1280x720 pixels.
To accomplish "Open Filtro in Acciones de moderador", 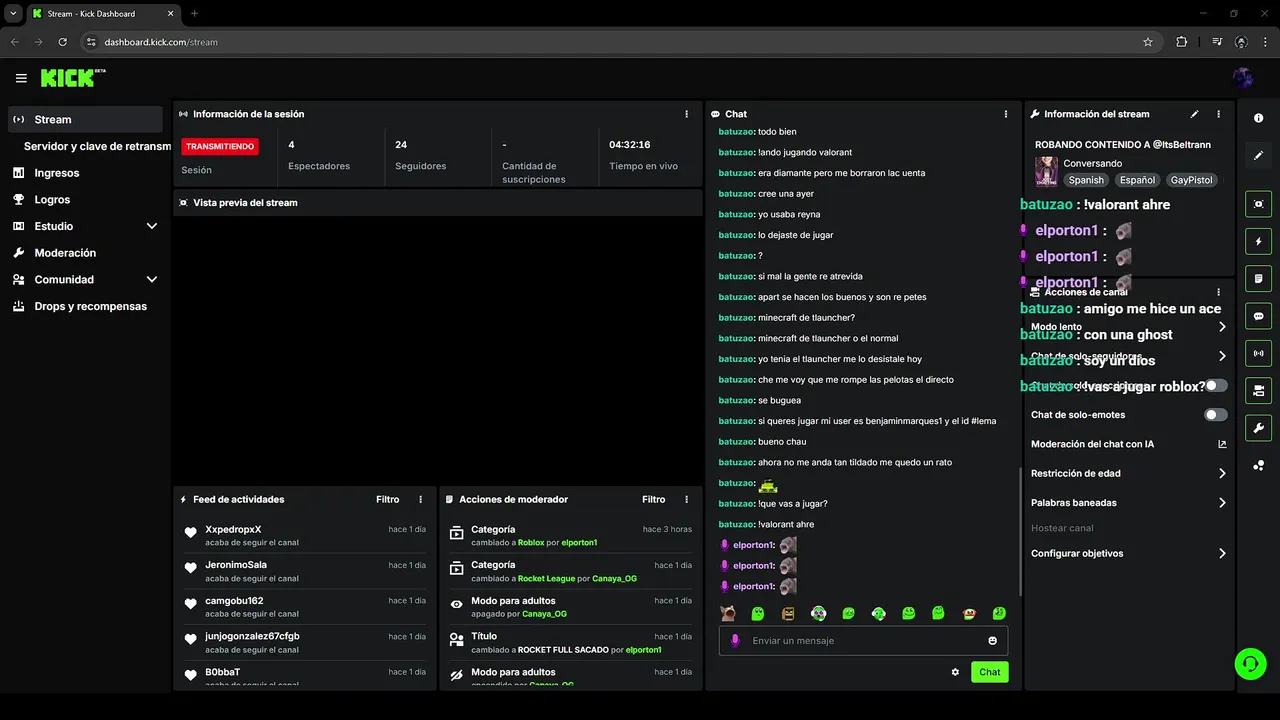I will click(x=654, y=499).
